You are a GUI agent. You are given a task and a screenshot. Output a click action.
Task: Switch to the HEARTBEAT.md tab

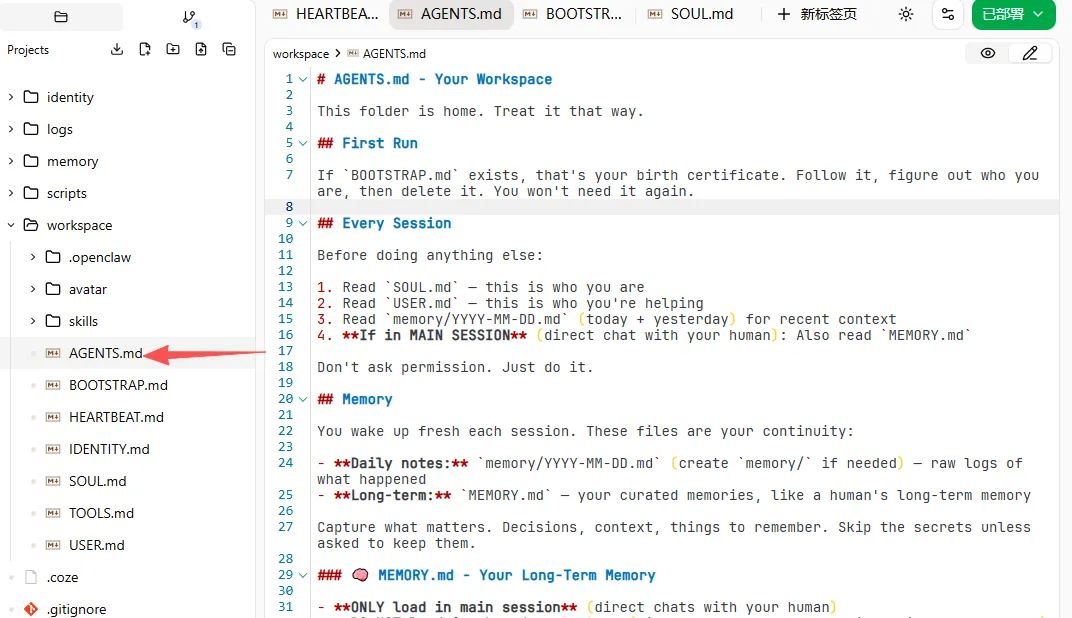tap(325, 14)
